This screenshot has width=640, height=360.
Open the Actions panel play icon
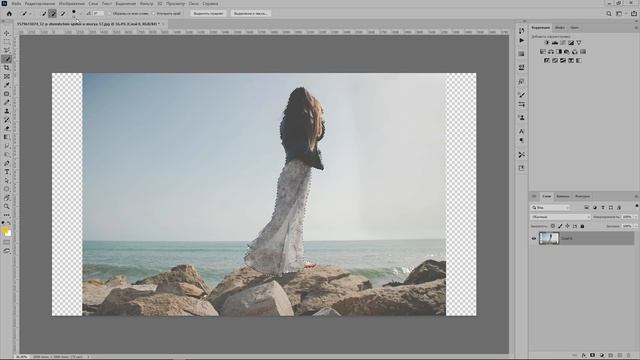[522, 40]
